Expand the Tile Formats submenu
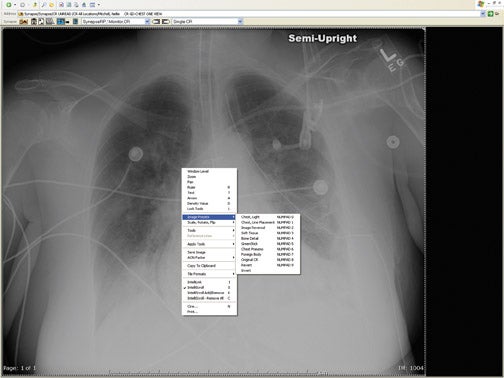The height and width of the screenshot is (378, 504). [x=209, y=274]
